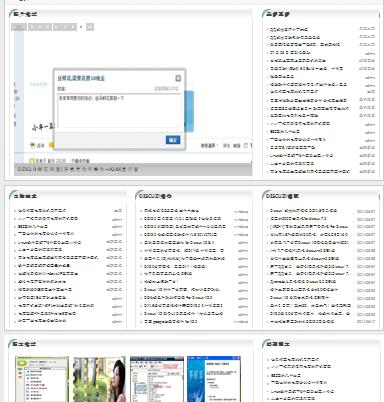Select the small fourth gray slide tab
Screen dimensions: 384x402
90,27
